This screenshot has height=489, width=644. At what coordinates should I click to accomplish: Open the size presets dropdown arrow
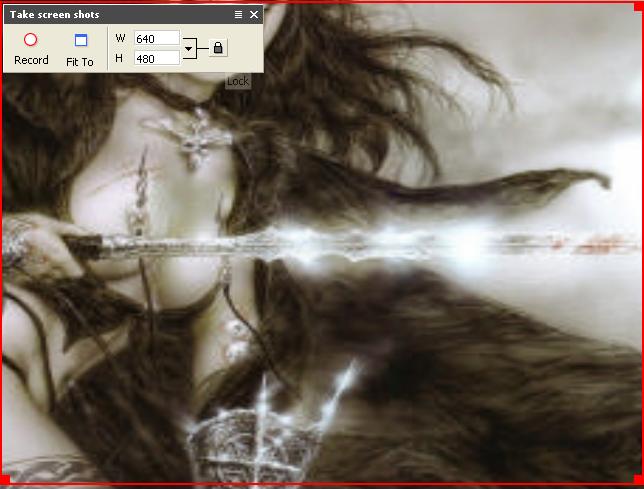click(x=188, y=49)
